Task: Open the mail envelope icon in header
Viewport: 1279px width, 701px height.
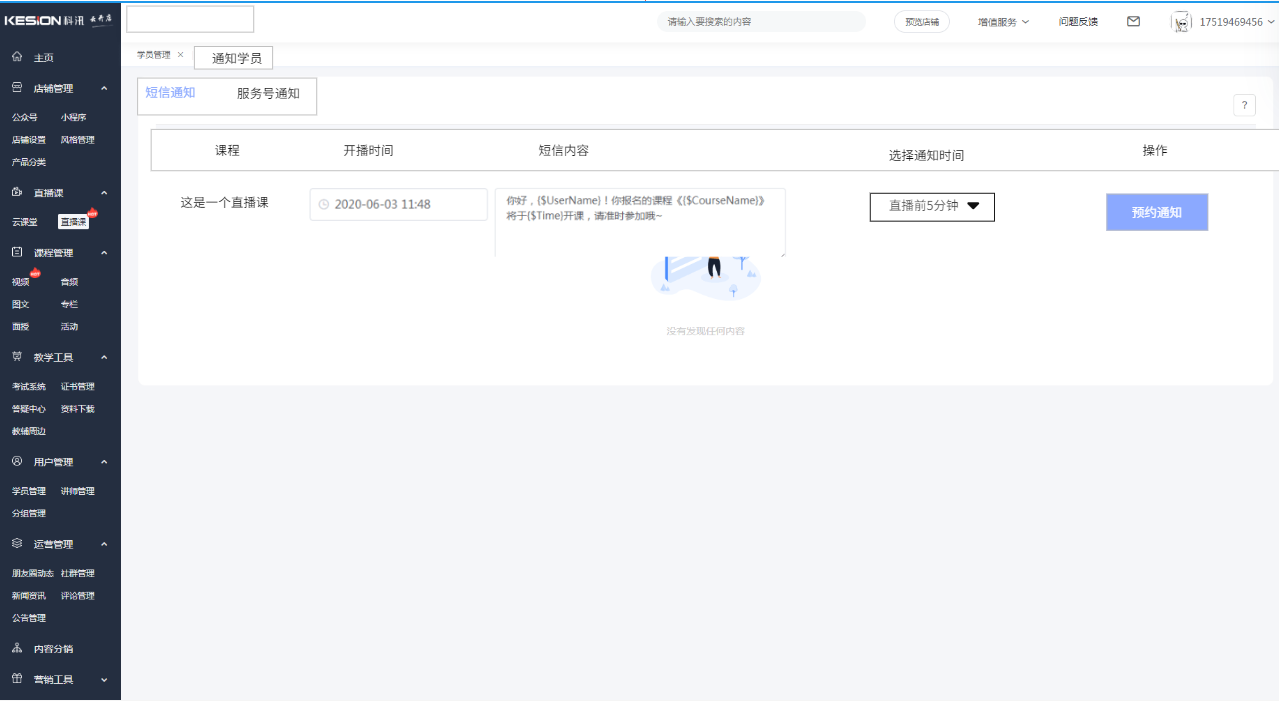Action: click(1133, 21)
